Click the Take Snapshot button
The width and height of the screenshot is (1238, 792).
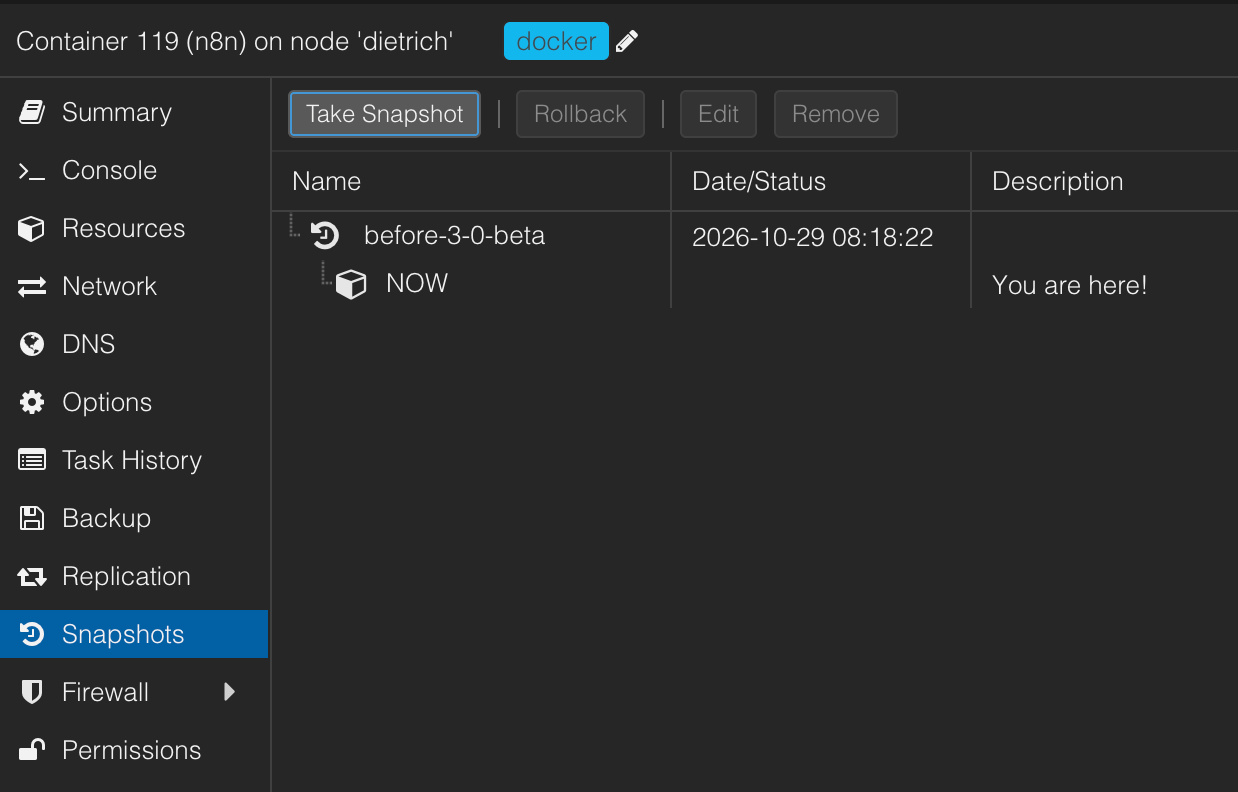pos(385,114)
